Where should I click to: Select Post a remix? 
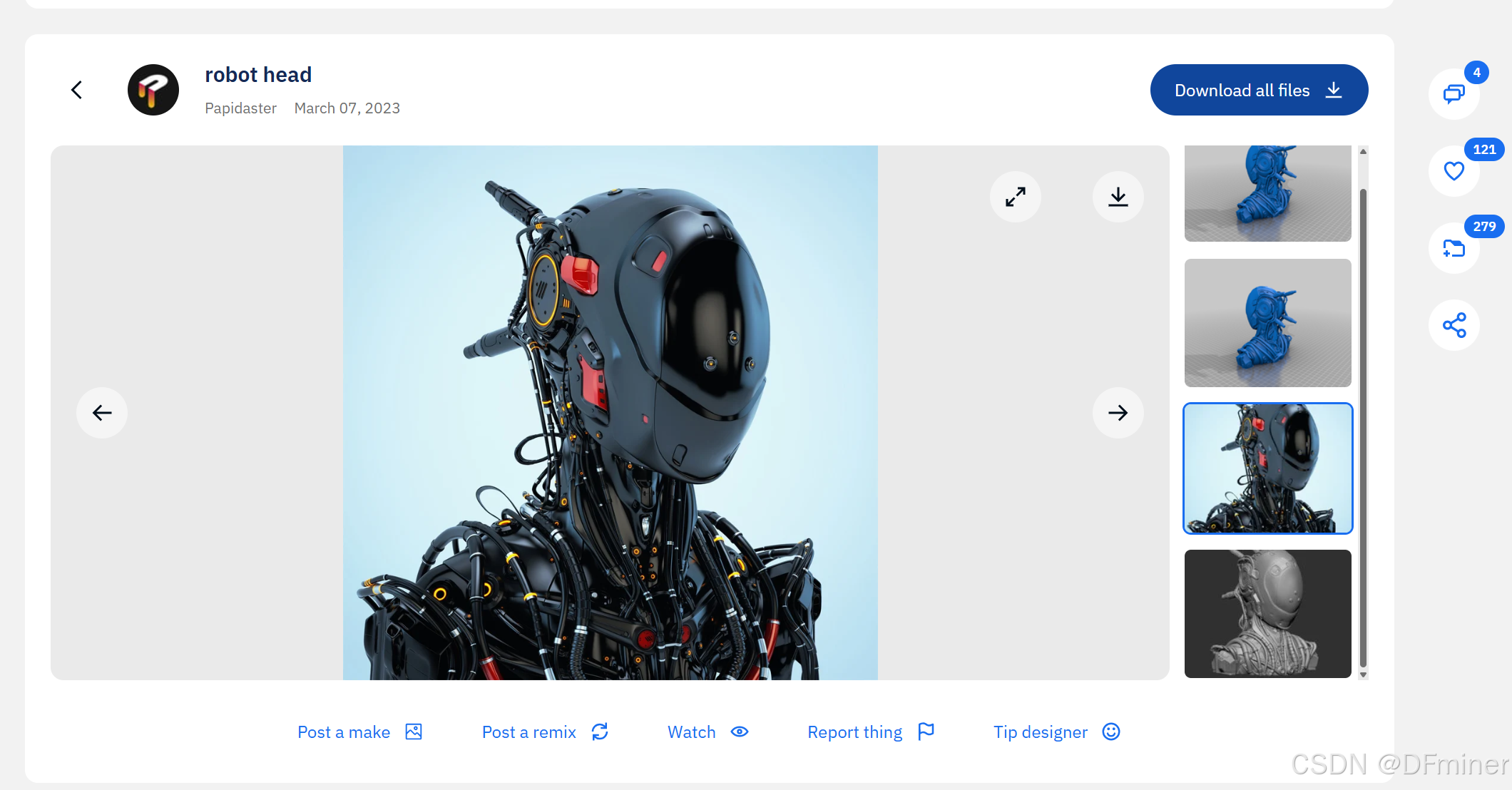pos(545,732)
